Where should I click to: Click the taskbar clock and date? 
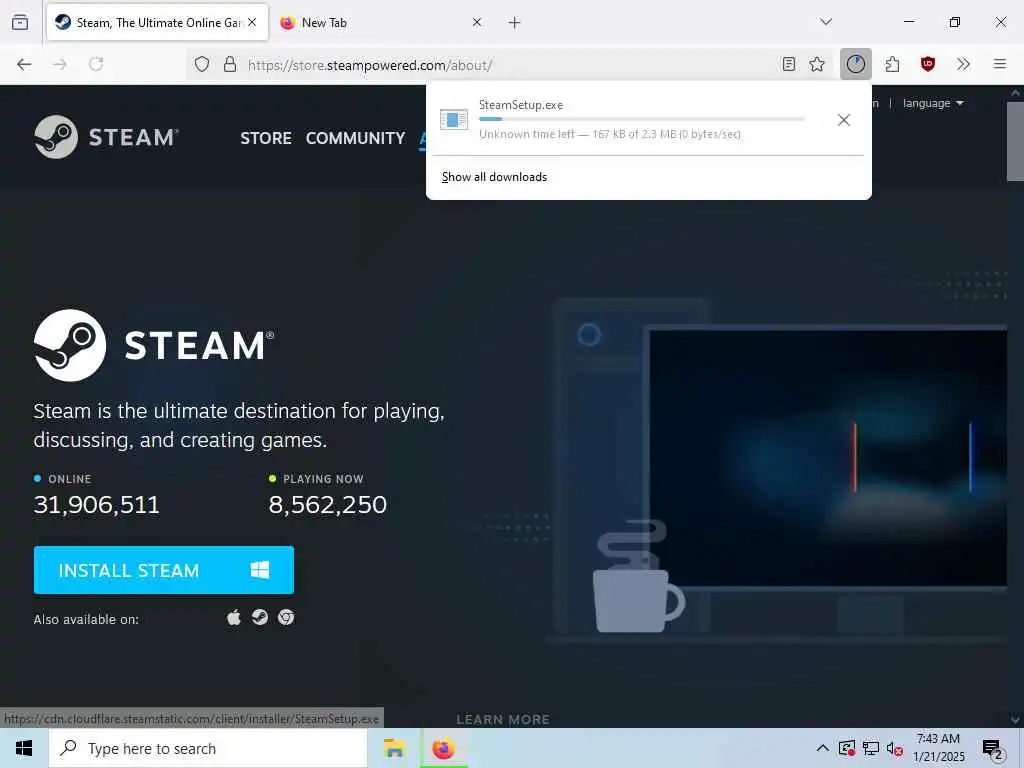(938, 748)
